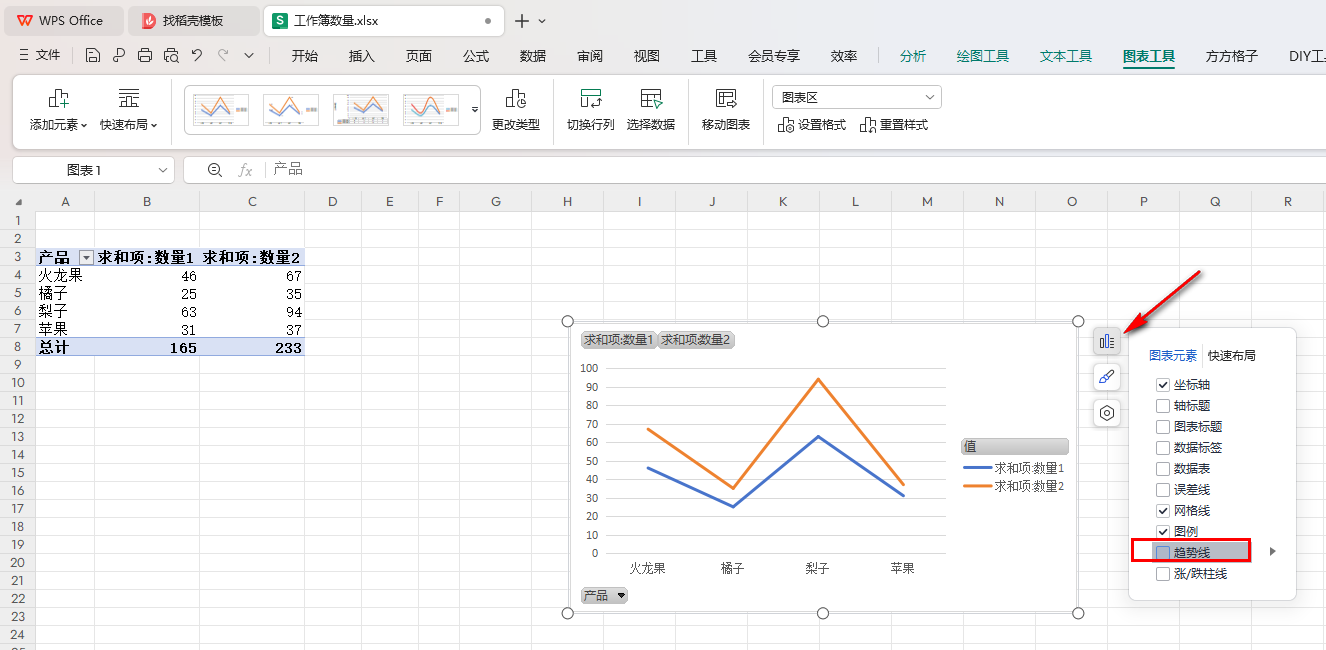Select the third chart style thumbnail
The image size is (1326, 650).
click(x=361, y=110)
